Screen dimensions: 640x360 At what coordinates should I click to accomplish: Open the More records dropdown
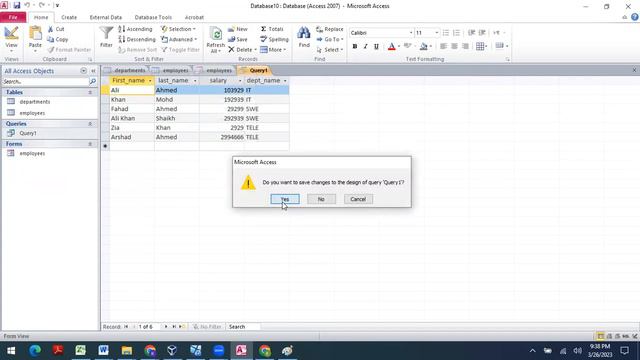(273, 50)
